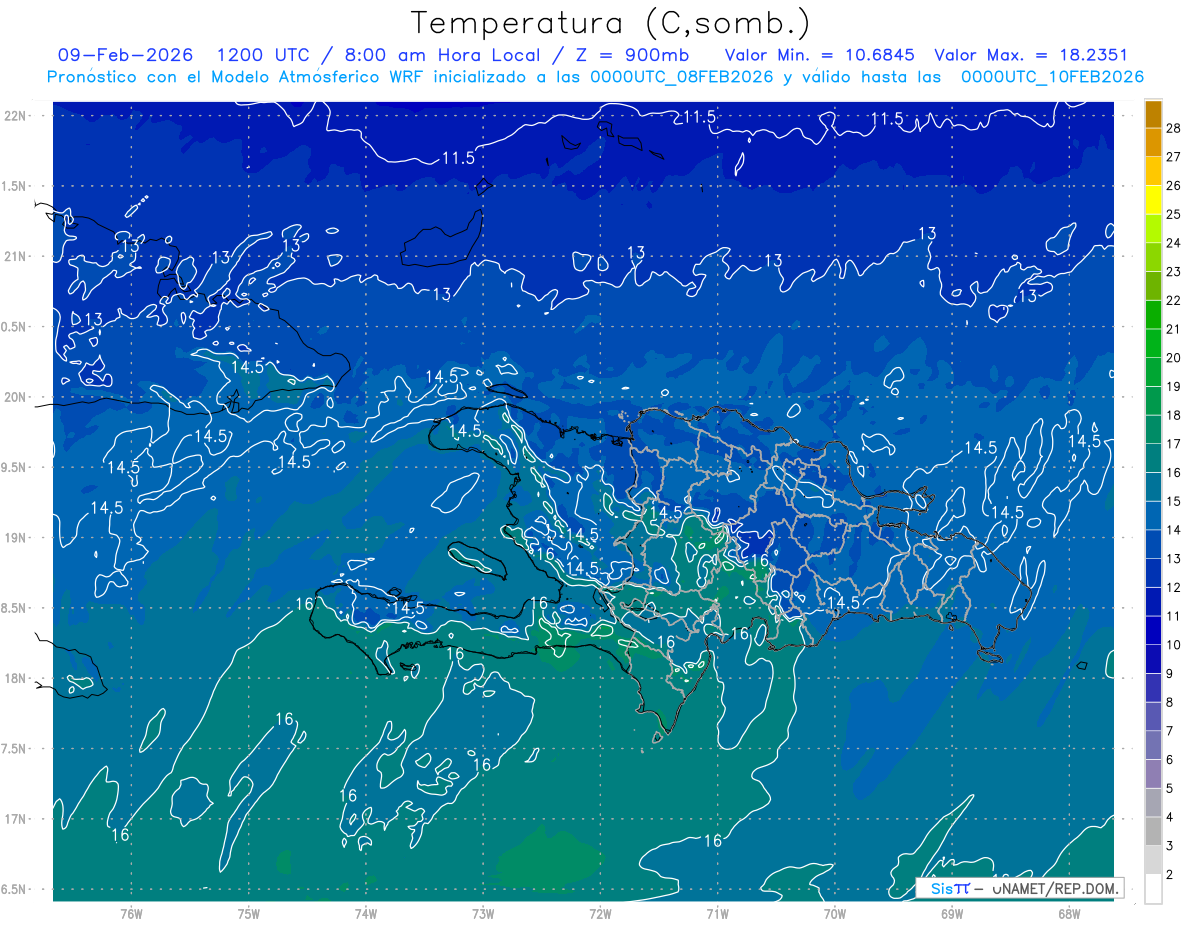Click the 21N latitude axis label
The width and height of the screenshot is (1200, 927).
pyautogui.click(x=16, y=256)
